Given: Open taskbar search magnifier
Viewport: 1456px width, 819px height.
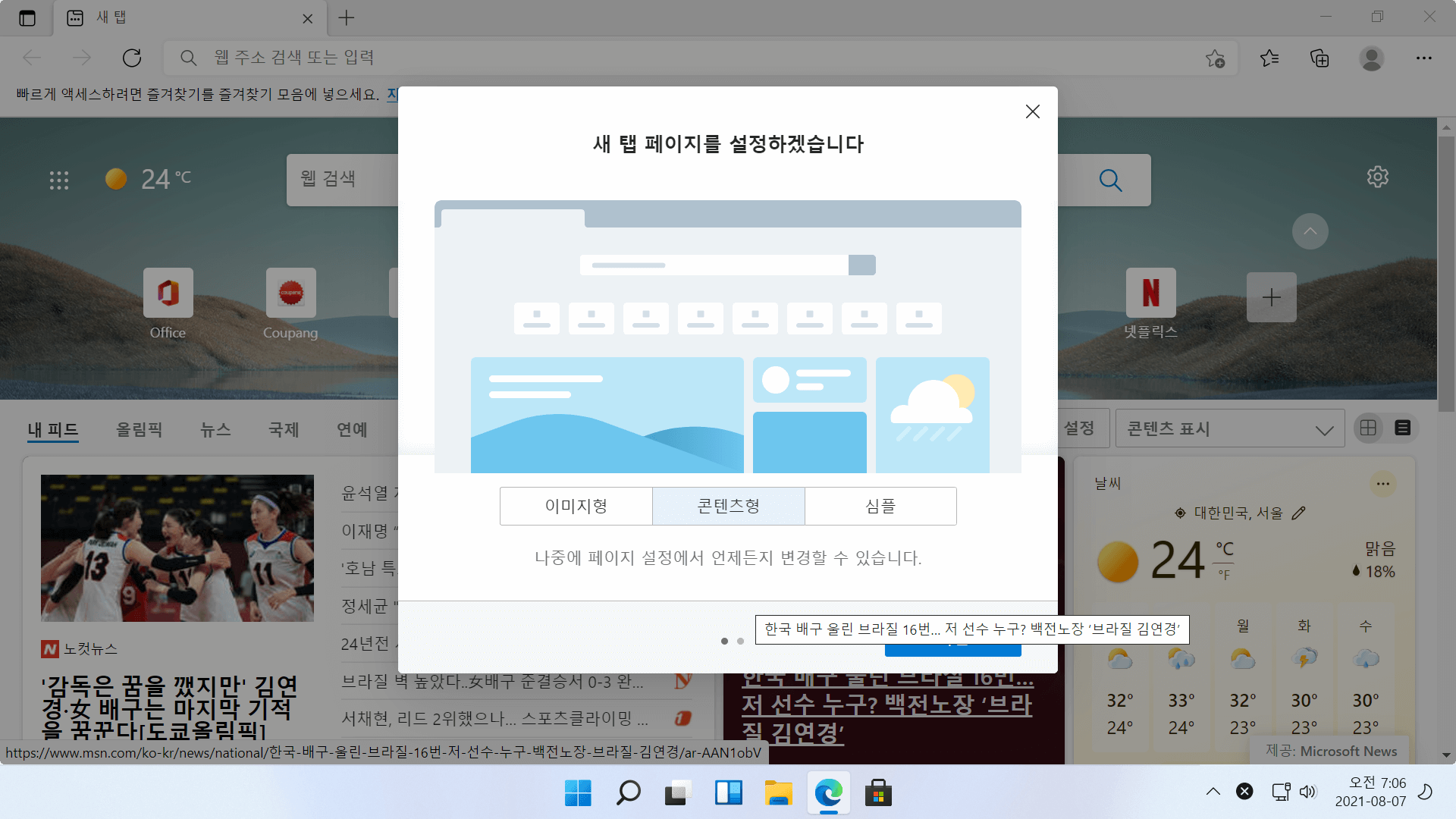Looking at the screenshot, I should click(628, 793).
